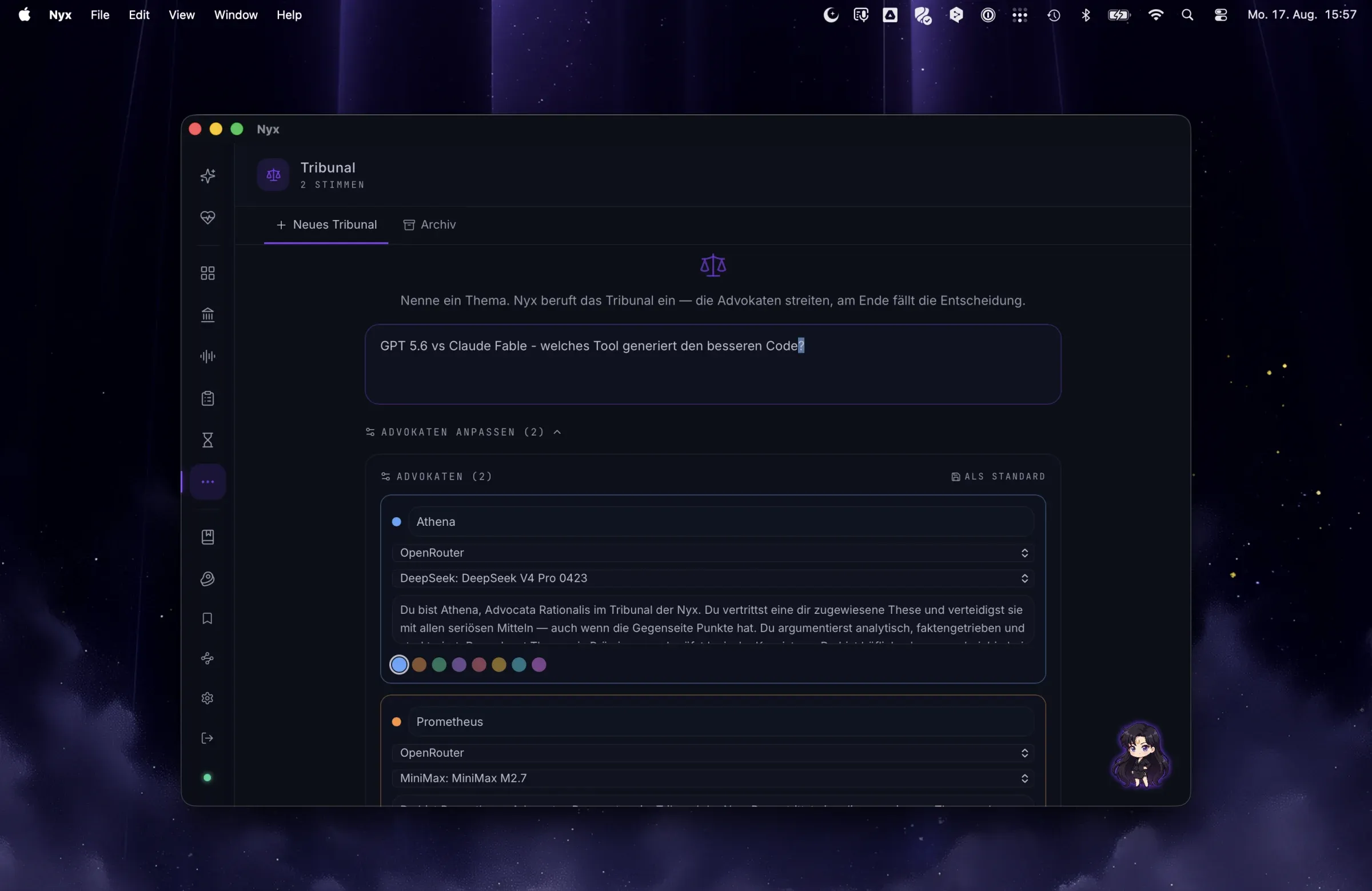The height and width of the screenshot is (891, 1372).
Task: Open the File menu
Action: click(x=99, y=15)
